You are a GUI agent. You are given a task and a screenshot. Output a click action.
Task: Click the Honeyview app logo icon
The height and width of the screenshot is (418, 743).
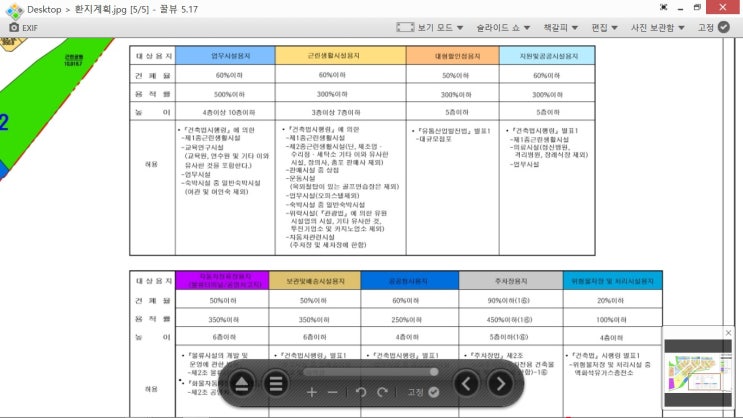(14, 10)
